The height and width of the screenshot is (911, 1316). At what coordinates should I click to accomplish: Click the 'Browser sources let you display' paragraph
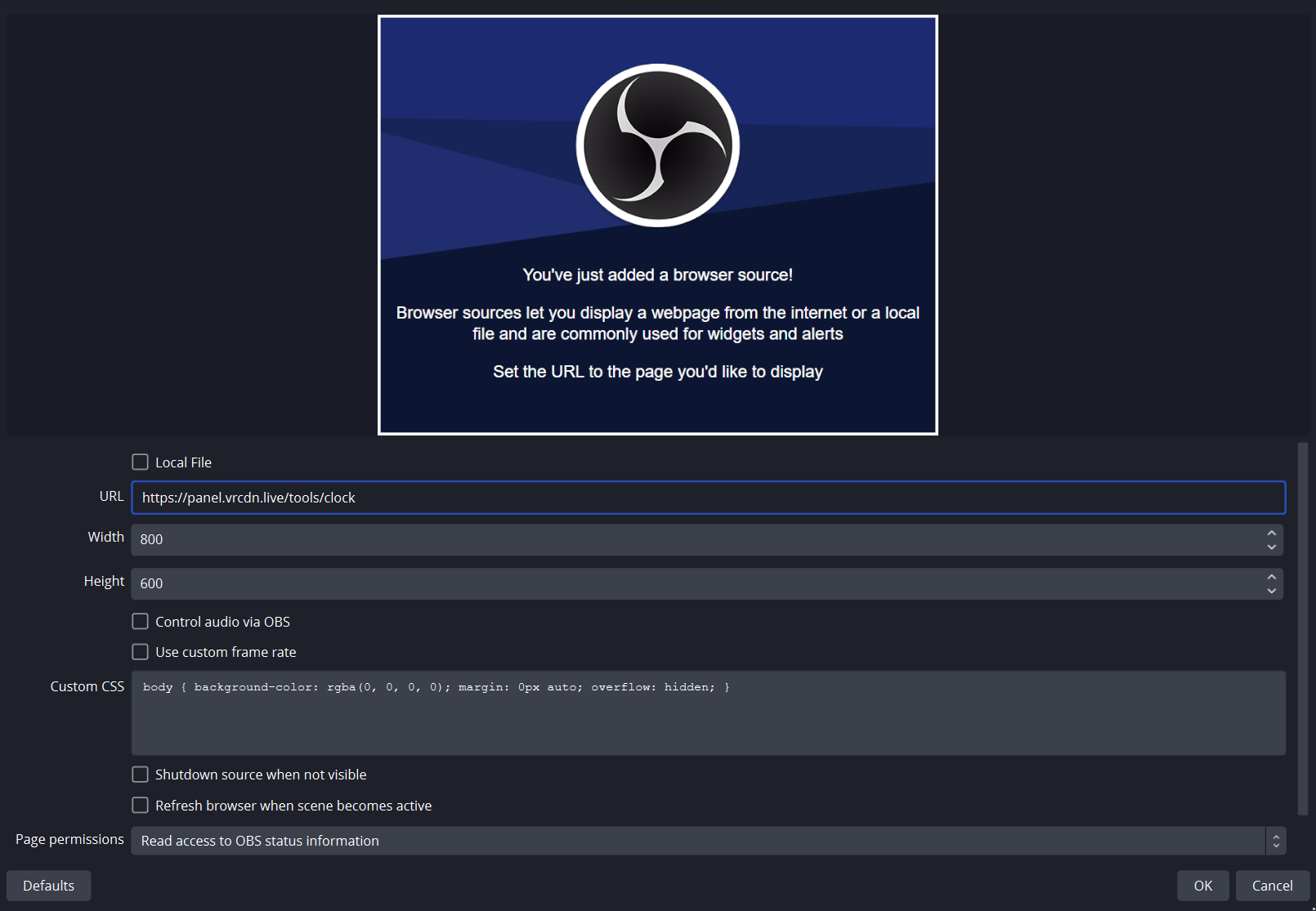tap(658, 324)
